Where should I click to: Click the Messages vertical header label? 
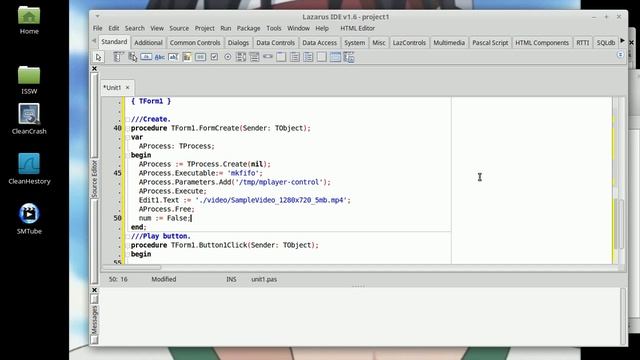tap(94, 320)
